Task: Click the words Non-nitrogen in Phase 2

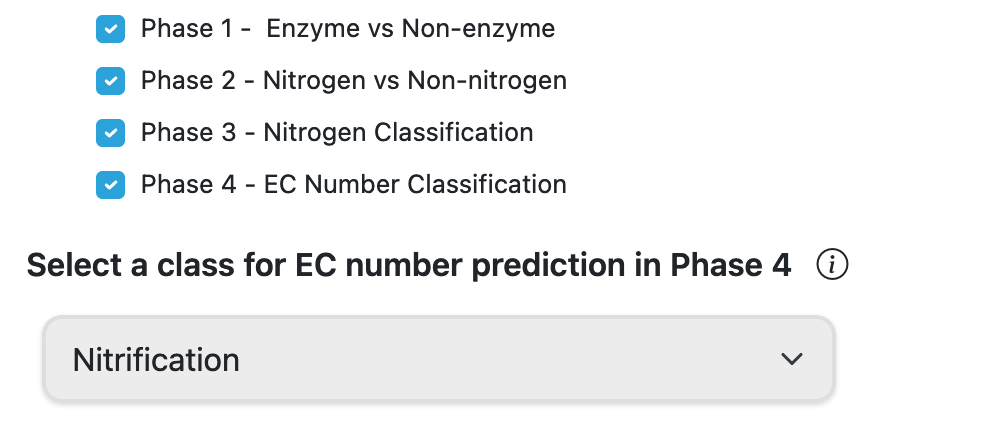Action: pos(487,81)
